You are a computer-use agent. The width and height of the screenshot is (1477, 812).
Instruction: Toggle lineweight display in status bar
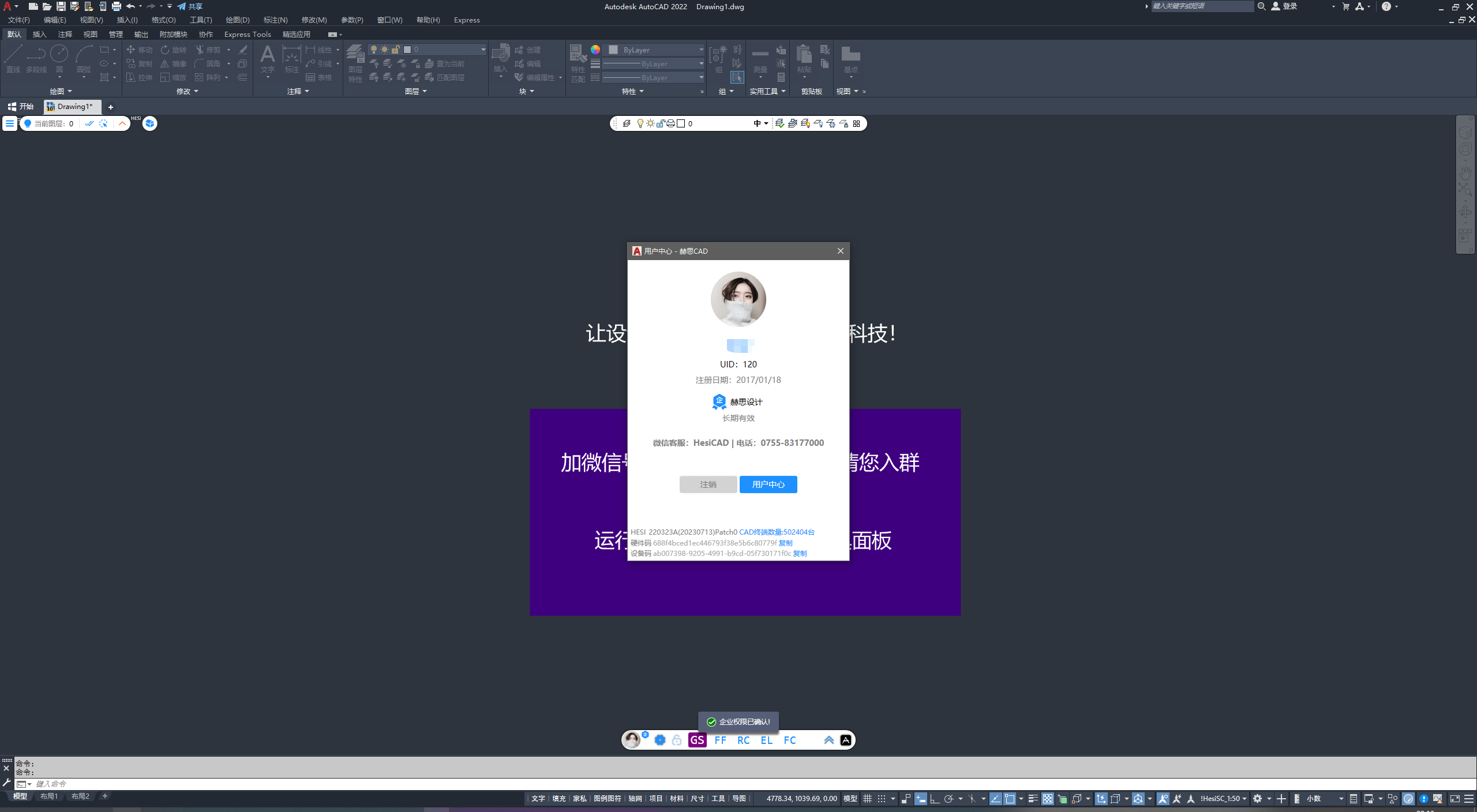coord(1033,799)
